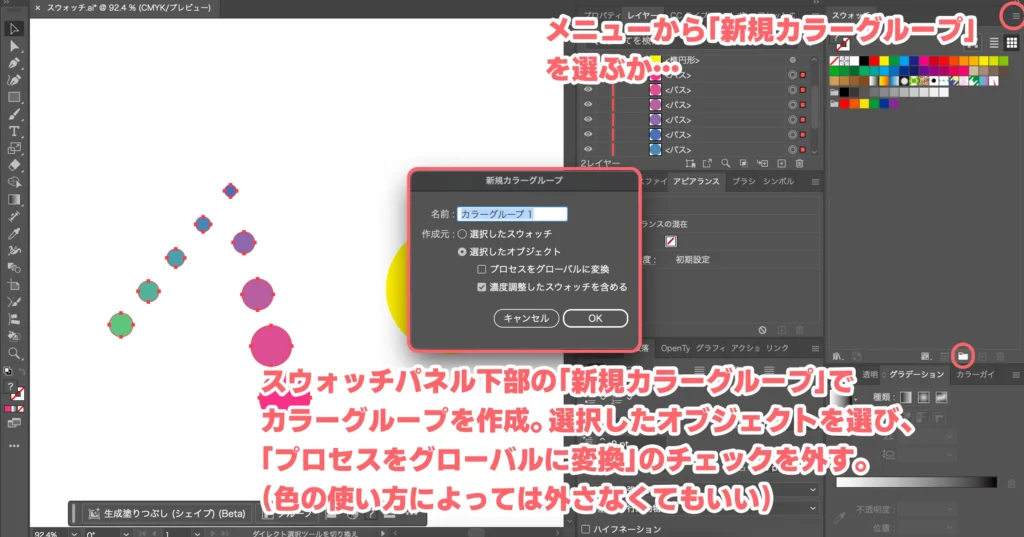Screen dimensions: 1024x537
Task: Select the green circle on canvas
Action: (121, 325)
